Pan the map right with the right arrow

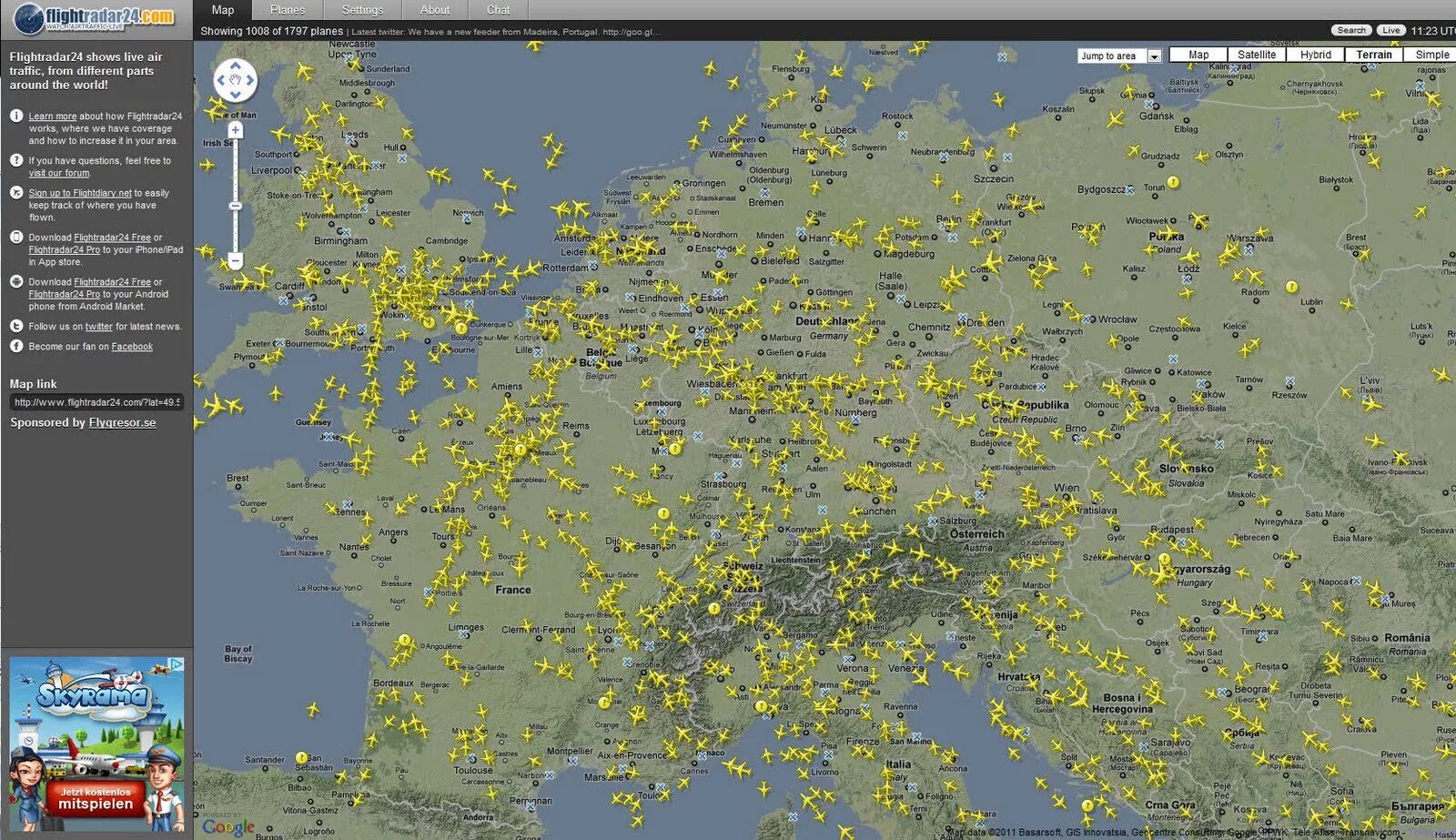[249, 80]
